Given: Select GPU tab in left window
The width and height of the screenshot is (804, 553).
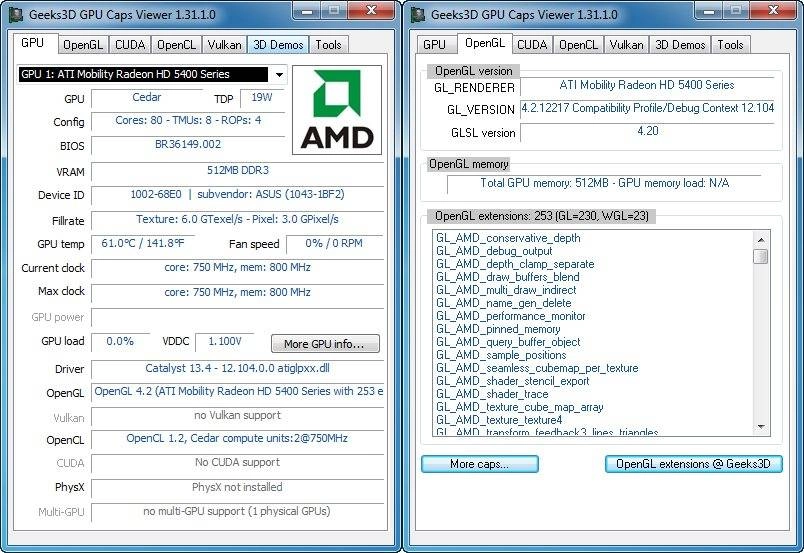Looking at the screenshot, I should pos(33,43).
